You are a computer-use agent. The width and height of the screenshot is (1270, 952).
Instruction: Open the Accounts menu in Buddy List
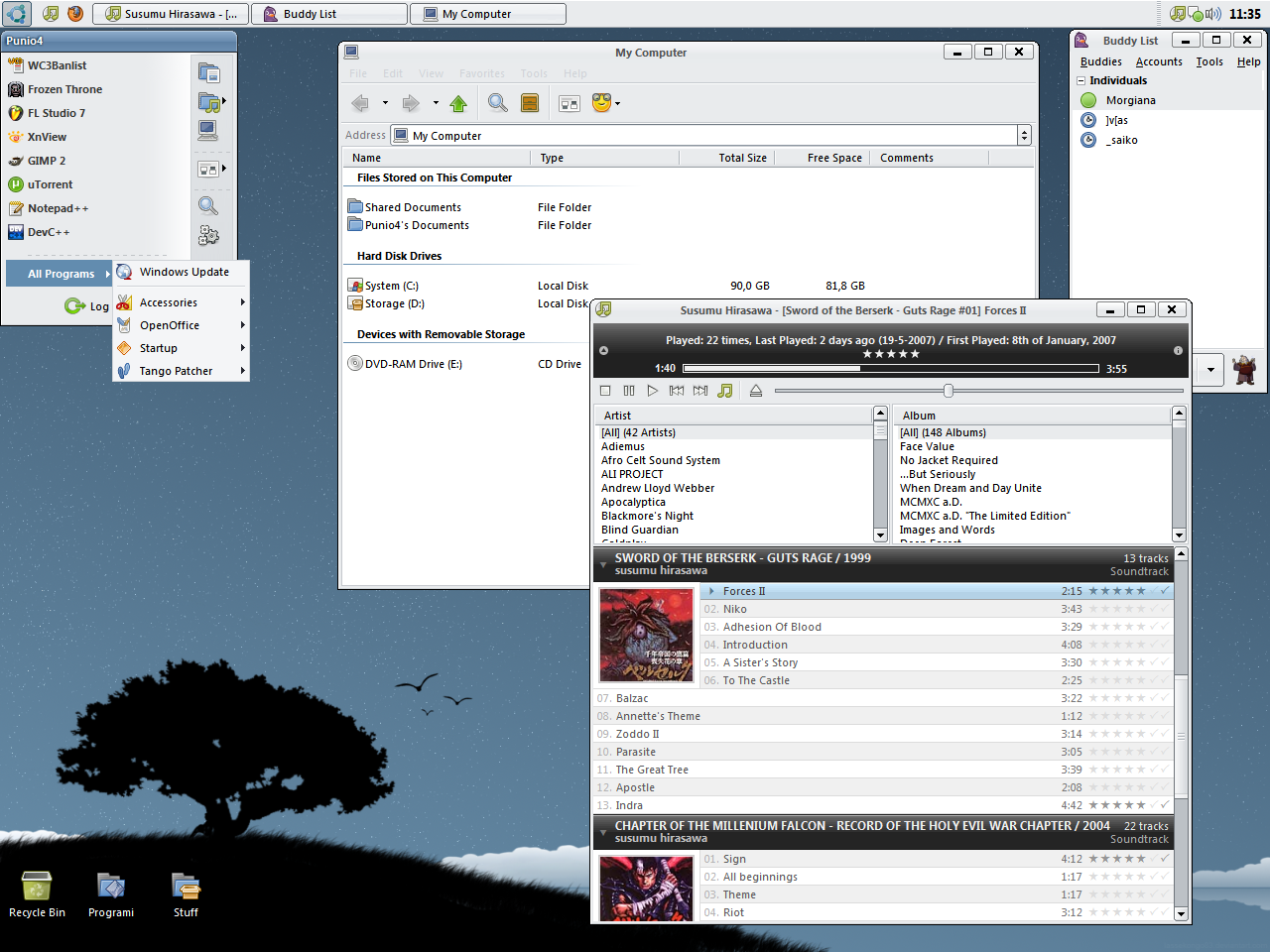click(1159, 61)
